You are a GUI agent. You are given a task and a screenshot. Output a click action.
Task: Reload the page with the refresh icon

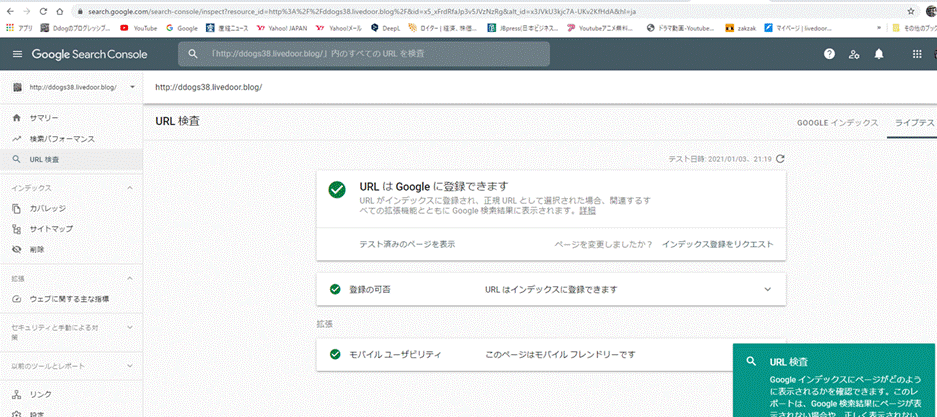pyautogui.click(x=43, y=11)
